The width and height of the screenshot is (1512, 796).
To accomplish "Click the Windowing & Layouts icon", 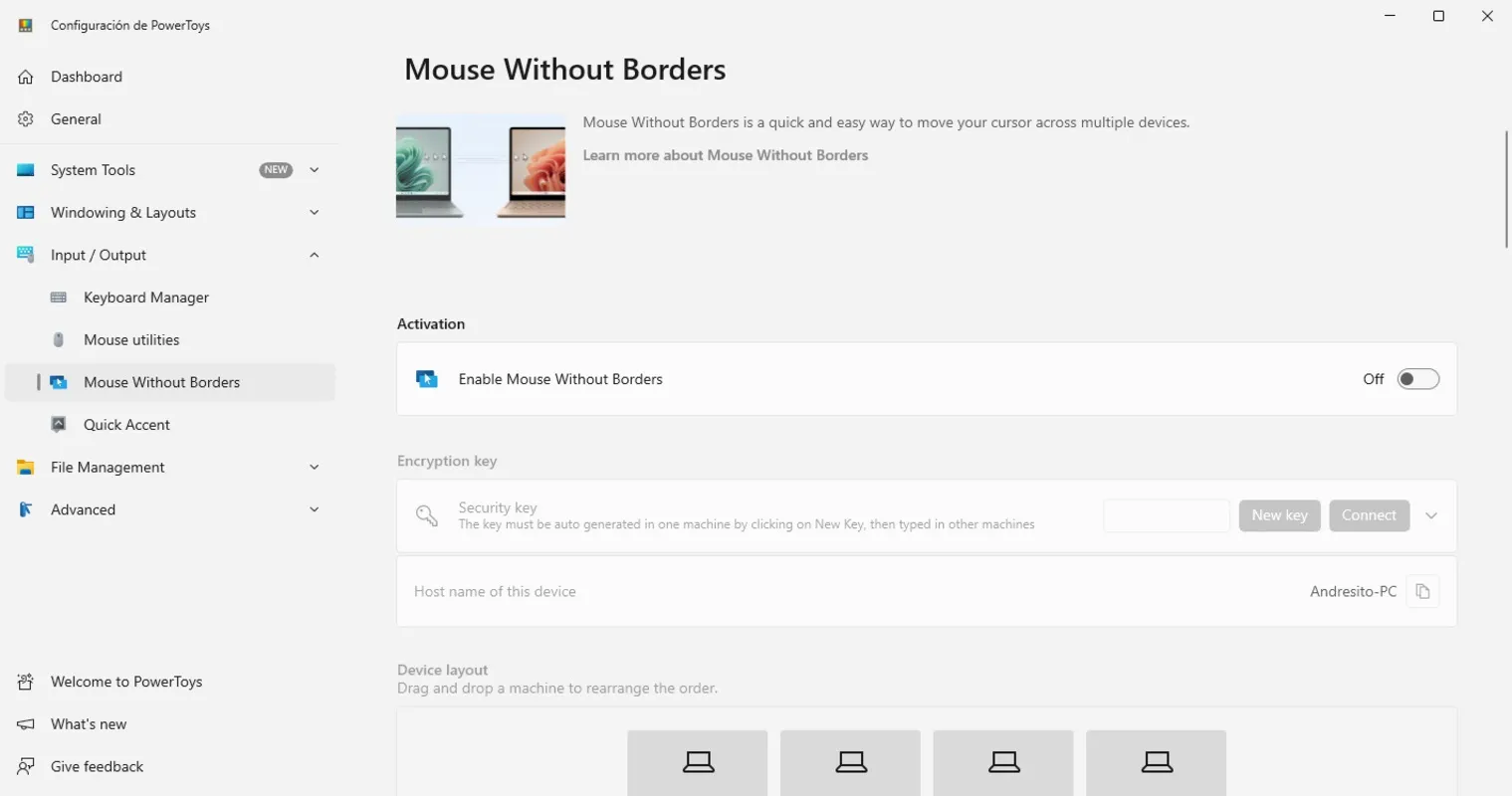I will [x=26, y=213].
